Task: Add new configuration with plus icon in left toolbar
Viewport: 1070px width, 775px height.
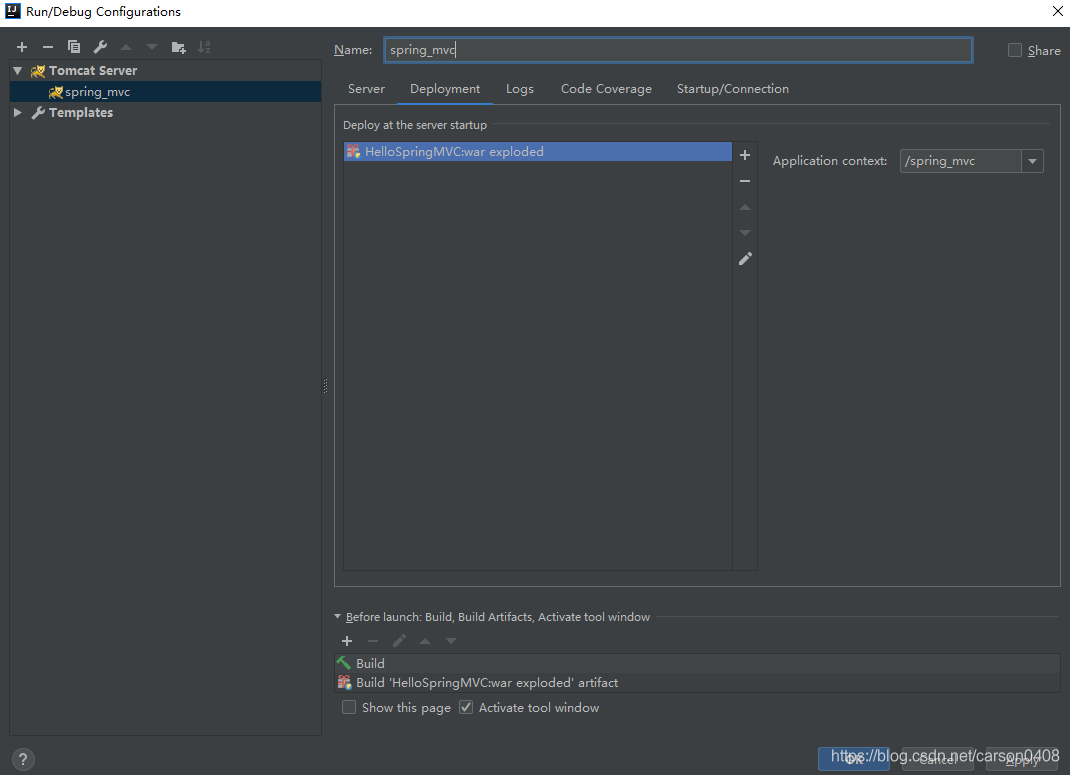Action: click(22, 47)
